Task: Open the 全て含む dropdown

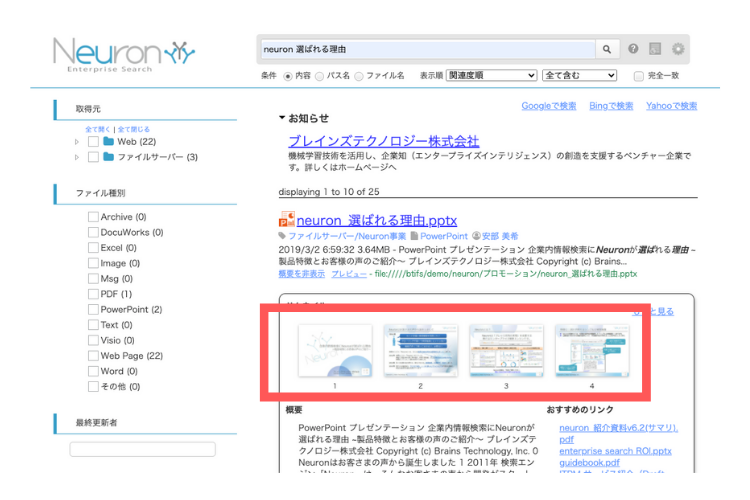Action: [x=579, y=76]
